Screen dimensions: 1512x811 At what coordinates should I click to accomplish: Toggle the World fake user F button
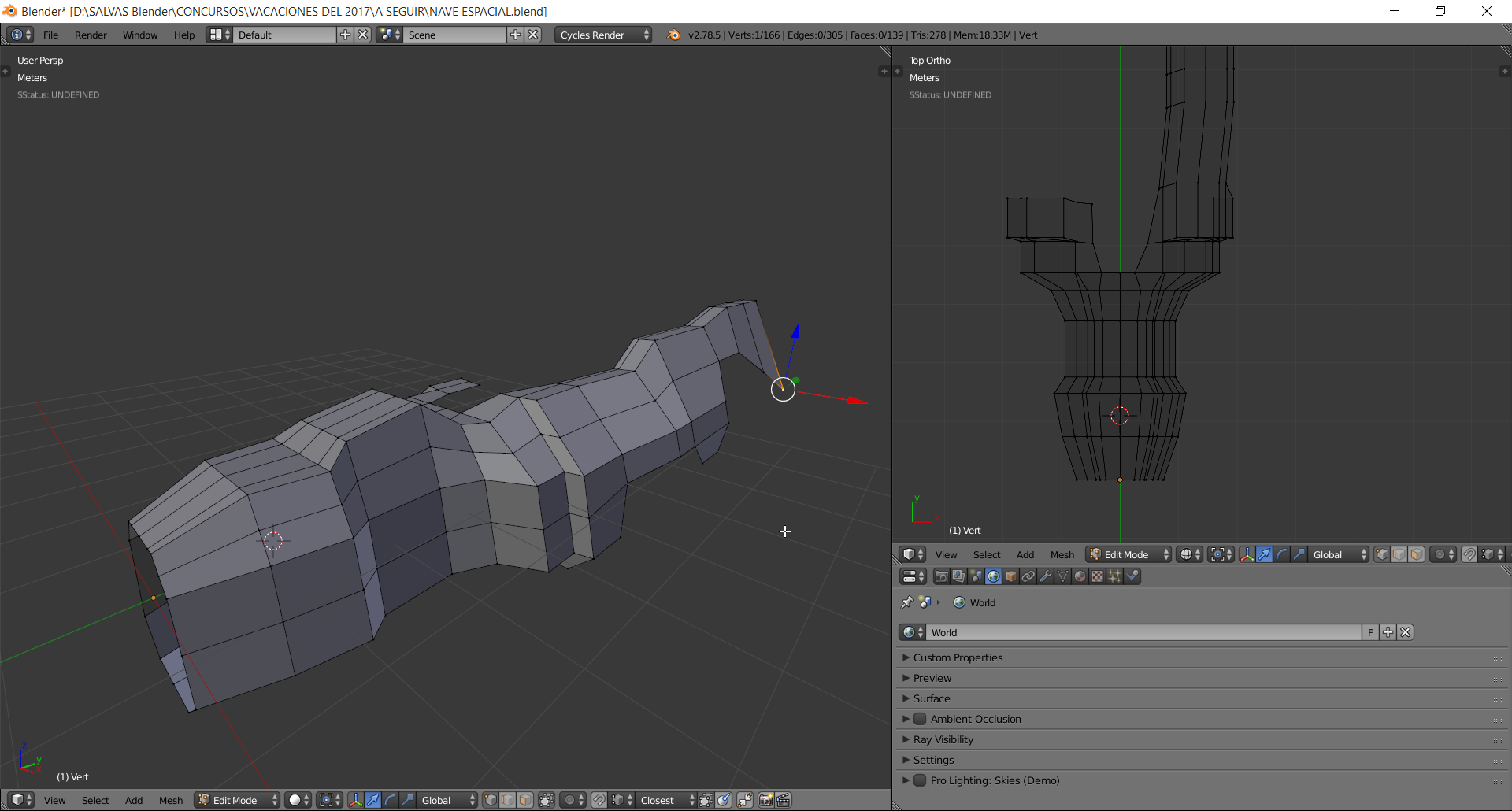tap(1370, 632)
